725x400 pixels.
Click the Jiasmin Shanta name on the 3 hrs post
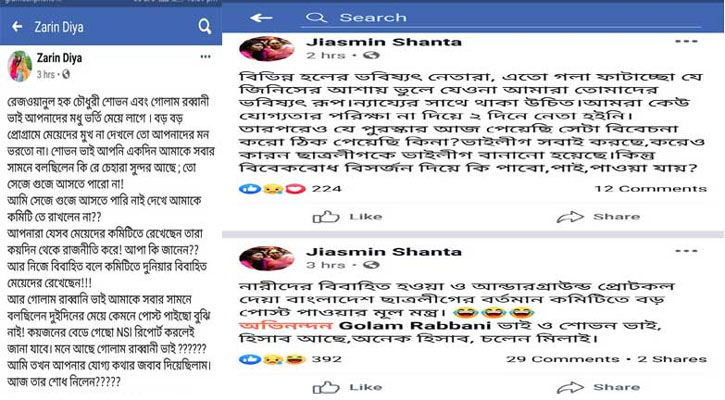[x=384, y=252]
